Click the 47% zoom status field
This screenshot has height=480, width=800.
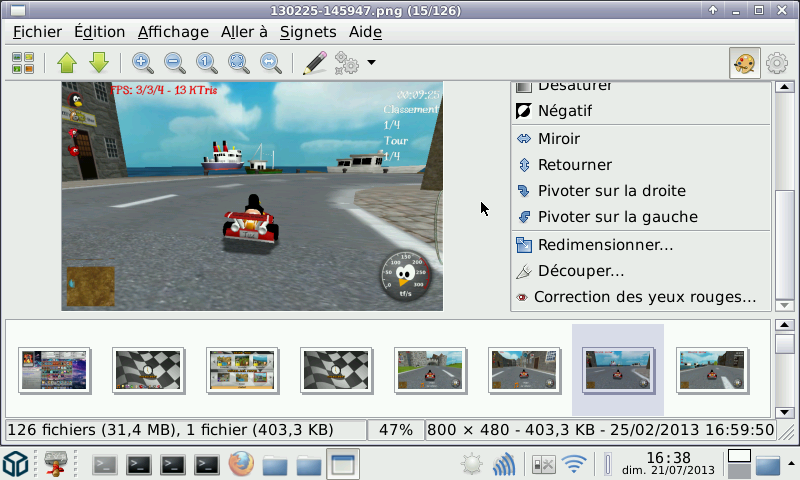coord(395,430)
